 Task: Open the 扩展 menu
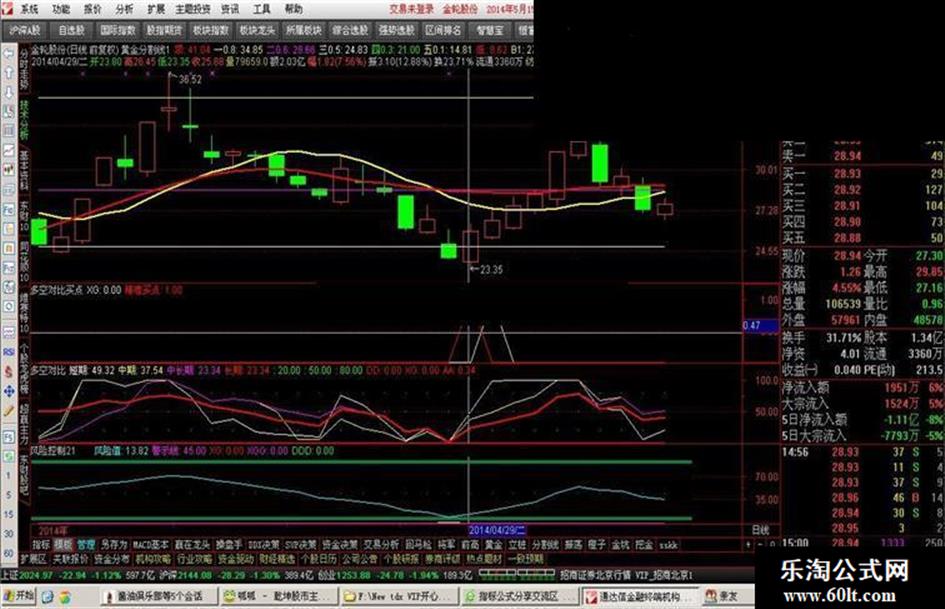pos(156,9)
